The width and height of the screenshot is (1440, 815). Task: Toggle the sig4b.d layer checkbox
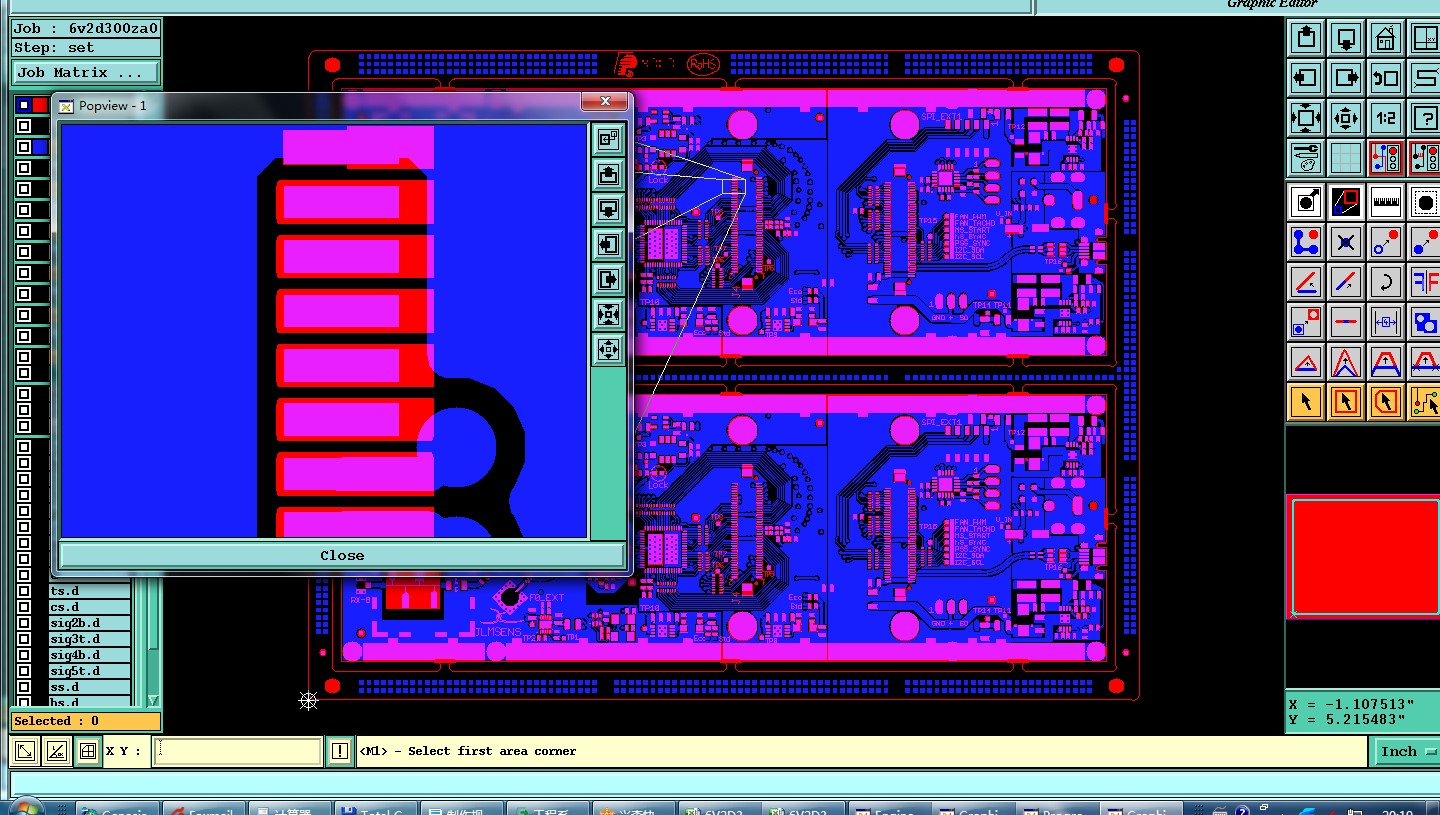tap(25, 655)
